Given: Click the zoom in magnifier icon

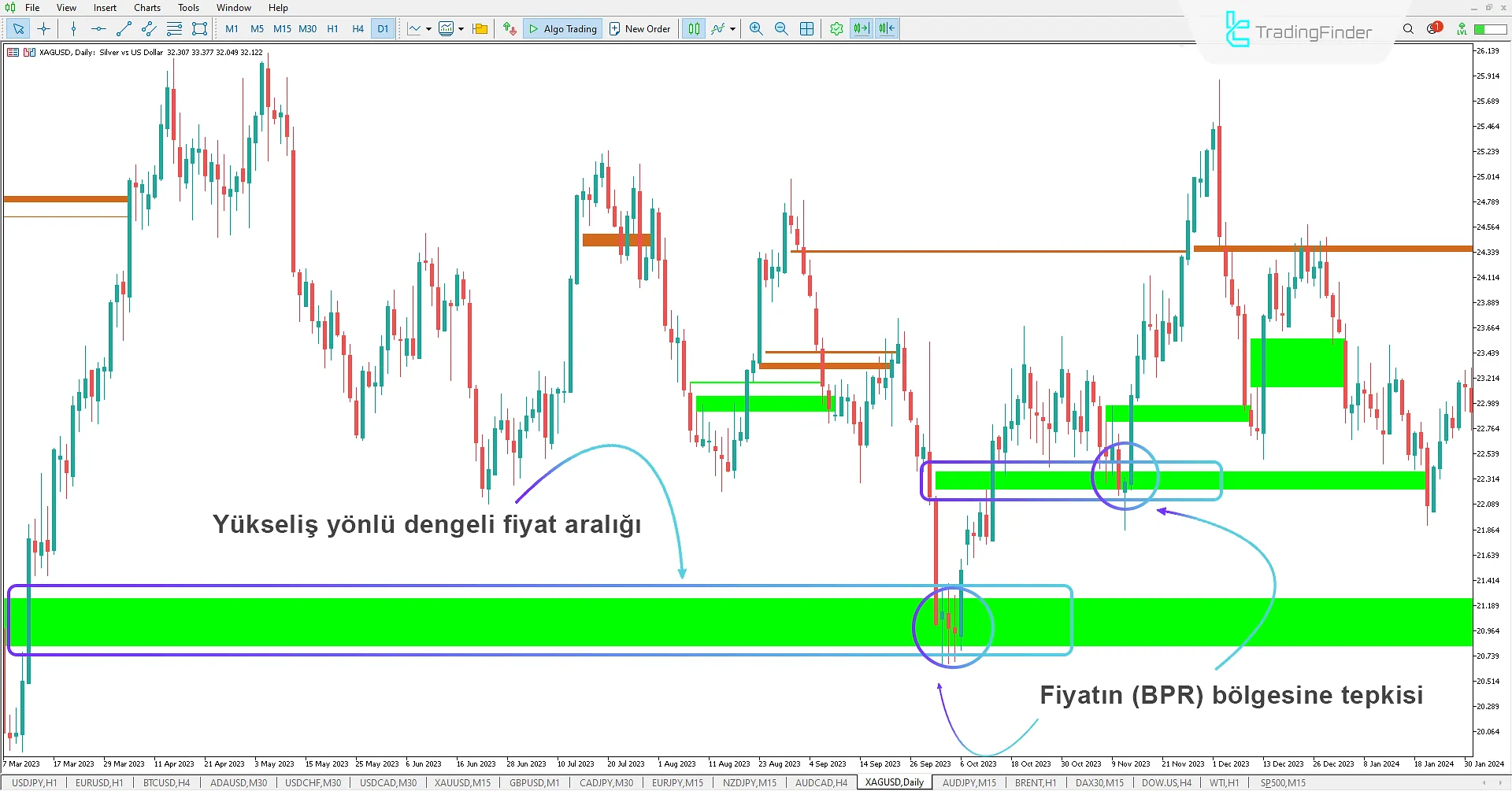Looking at the screenshot, I should (756, 29).
